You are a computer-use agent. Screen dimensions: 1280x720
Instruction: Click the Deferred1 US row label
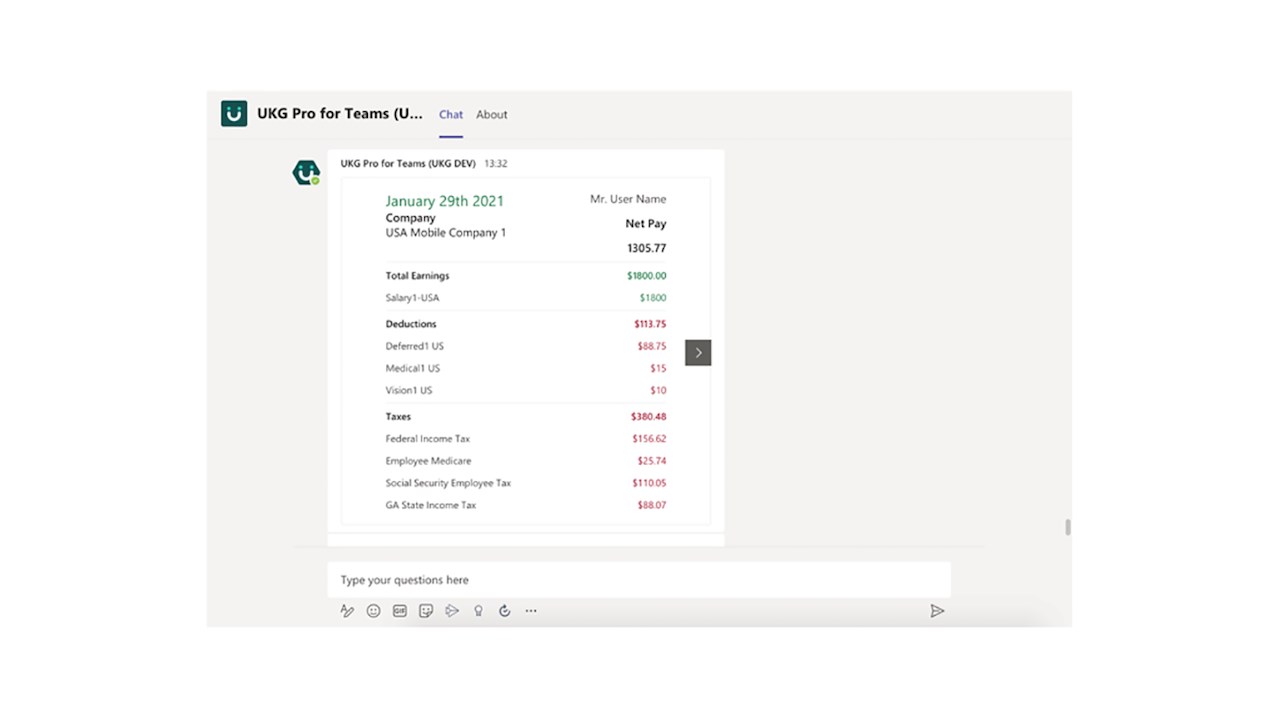415,346
